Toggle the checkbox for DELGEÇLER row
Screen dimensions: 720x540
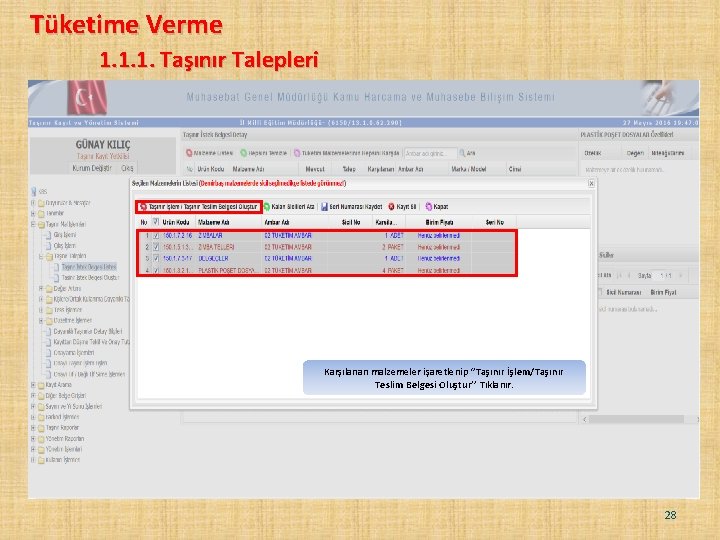(x=156, y=259)
